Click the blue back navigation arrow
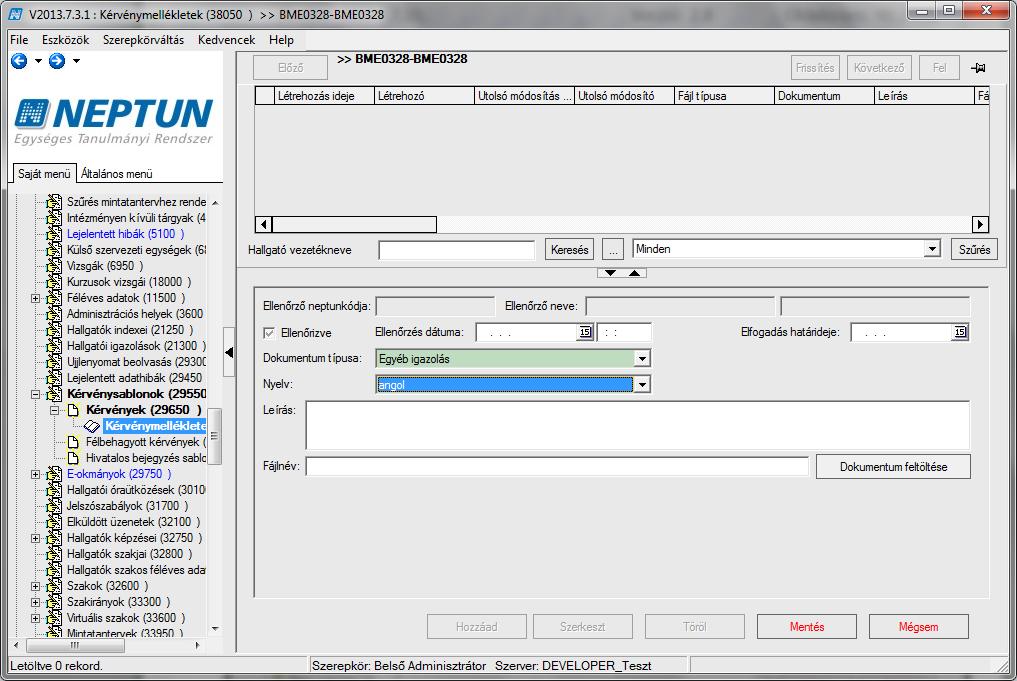Screen dimensions: 1017x681 point(19,61)
